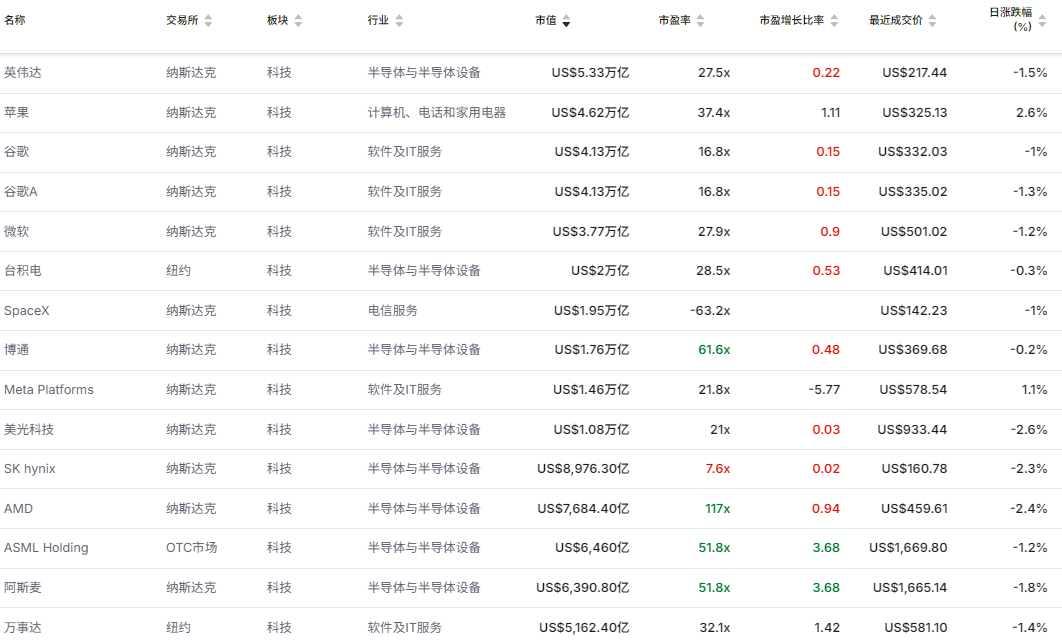Select market cap US$4.62万亿
Viewport: 1062px width, 644px height.
pos(591,112)
